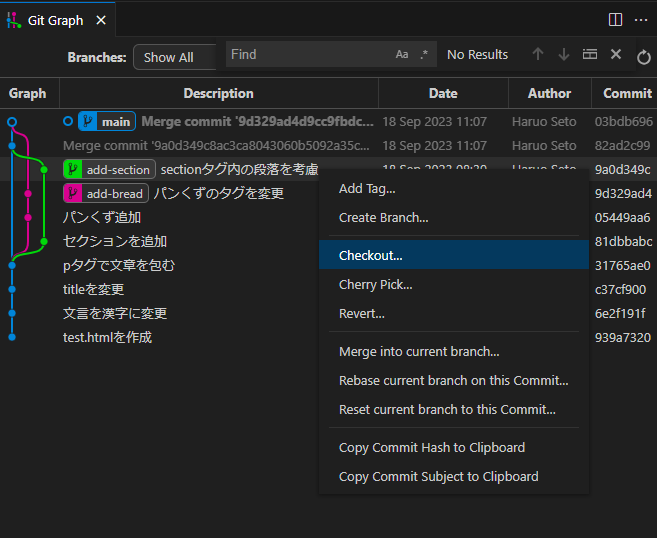The width and height of the screenshot is (657, 538).
Task: Choose Add Tag... from context menu
Action: [454, 189]
